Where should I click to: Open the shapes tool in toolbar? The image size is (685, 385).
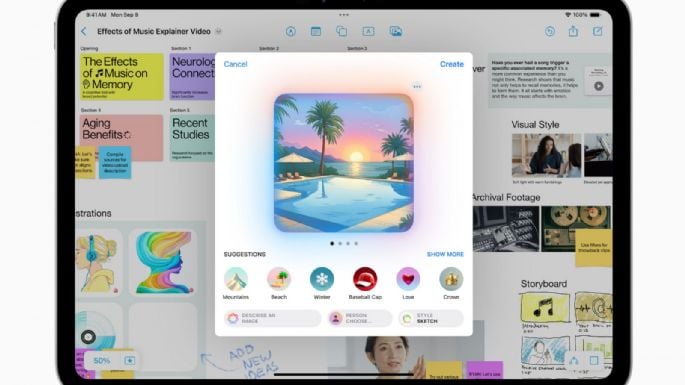[342, 31]
